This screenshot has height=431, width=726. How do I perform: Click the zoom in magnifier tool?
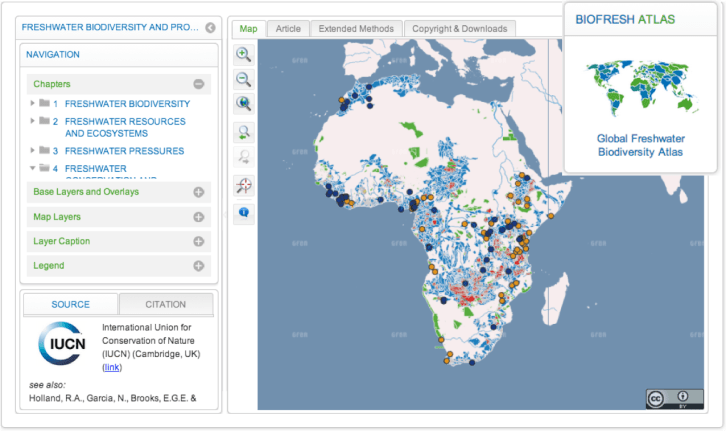(244, 55)
